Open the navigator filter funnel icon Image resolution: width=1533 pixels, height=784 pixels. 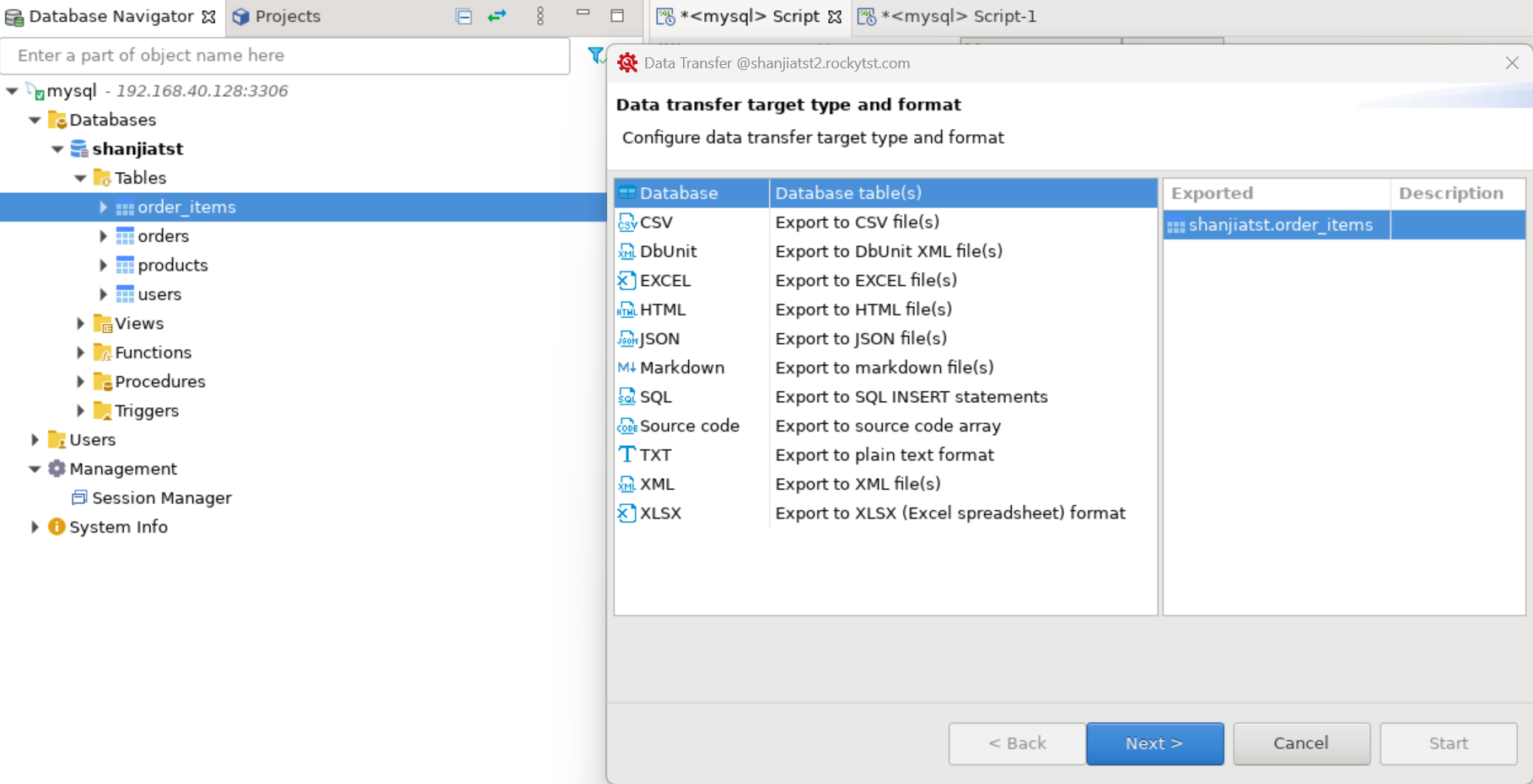(595, 56)
